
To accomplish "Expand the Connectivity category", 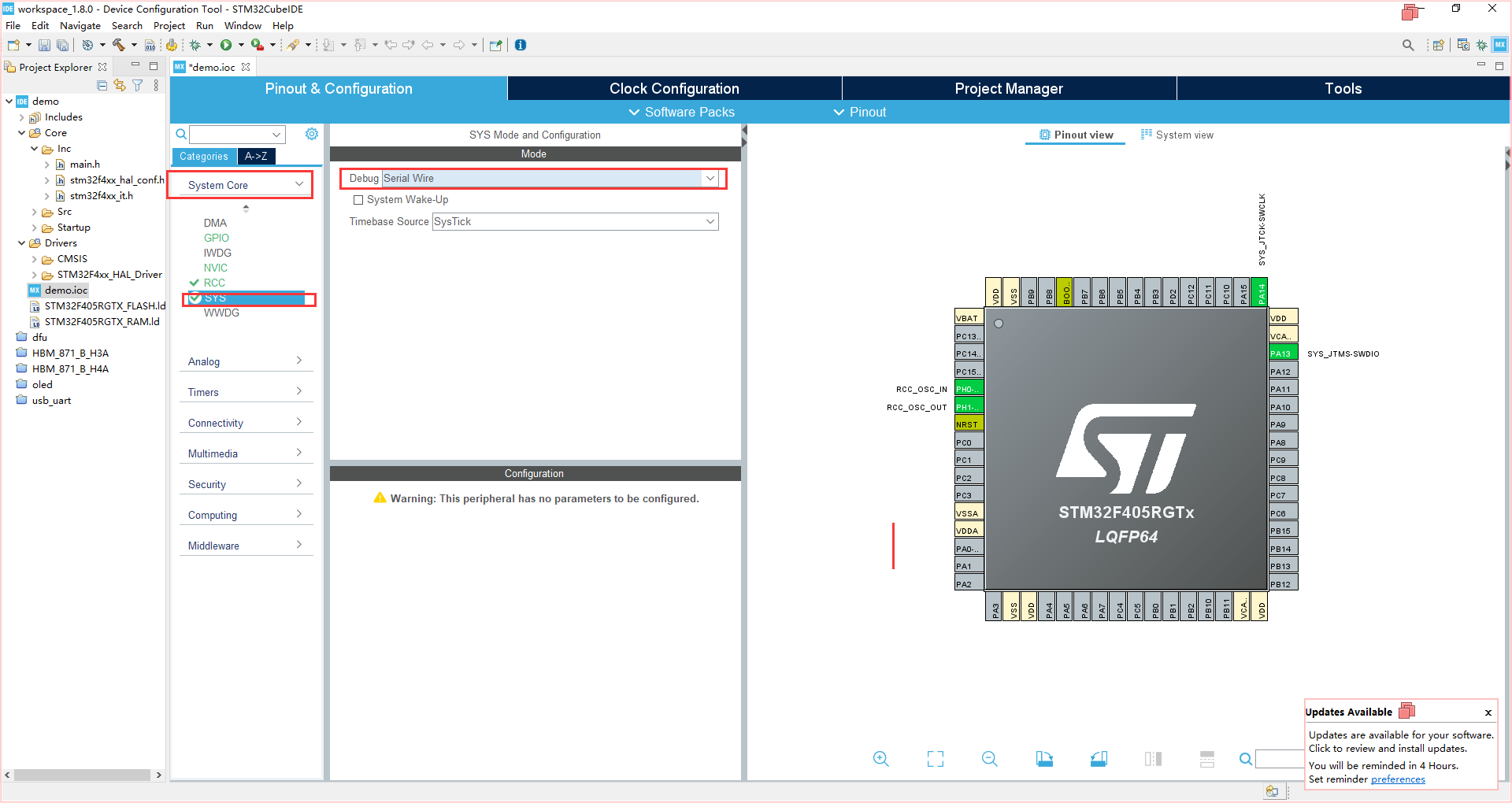I will click(246, 423).
